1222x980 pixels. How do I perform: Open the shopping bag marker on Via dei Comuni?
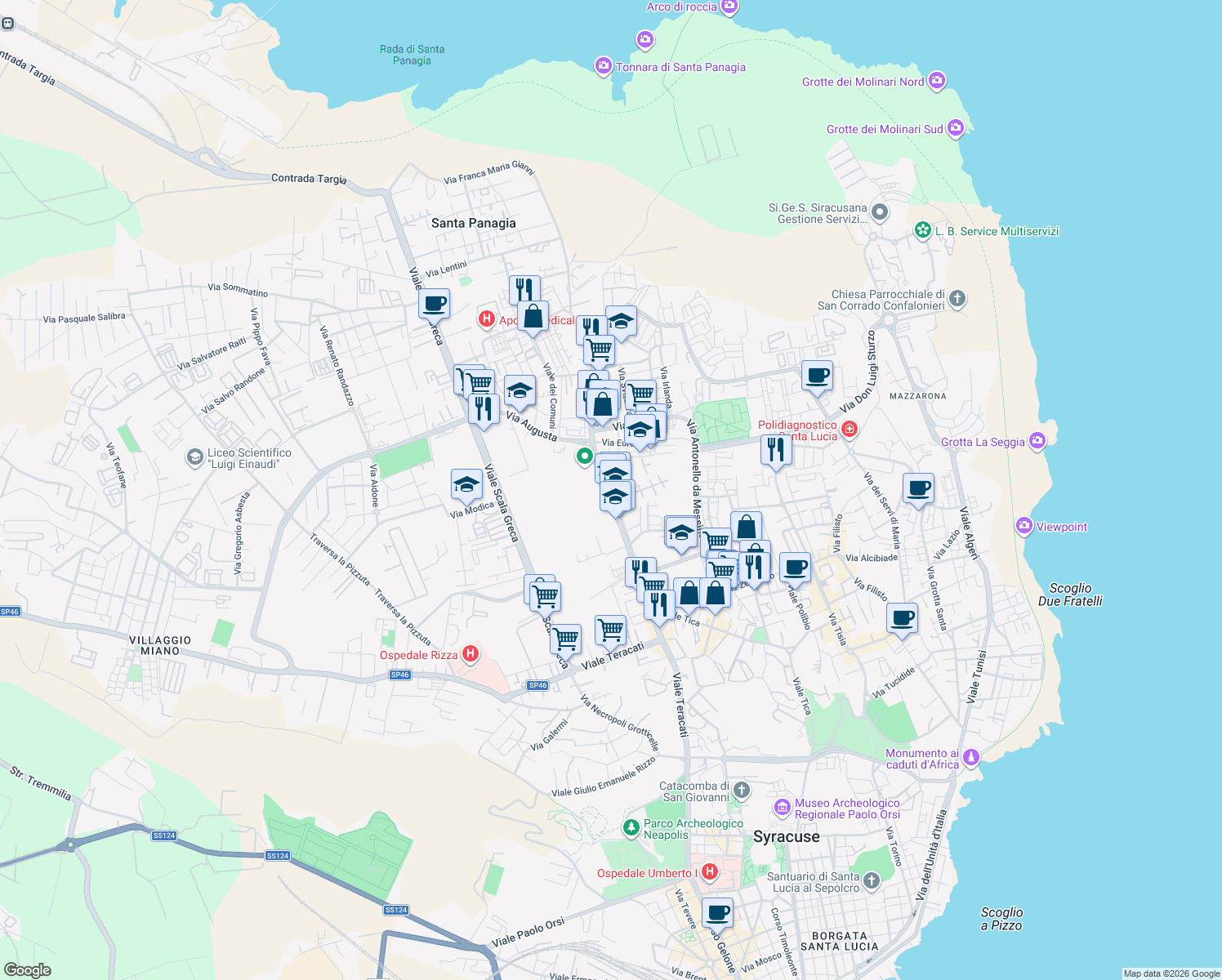[534, 318]
